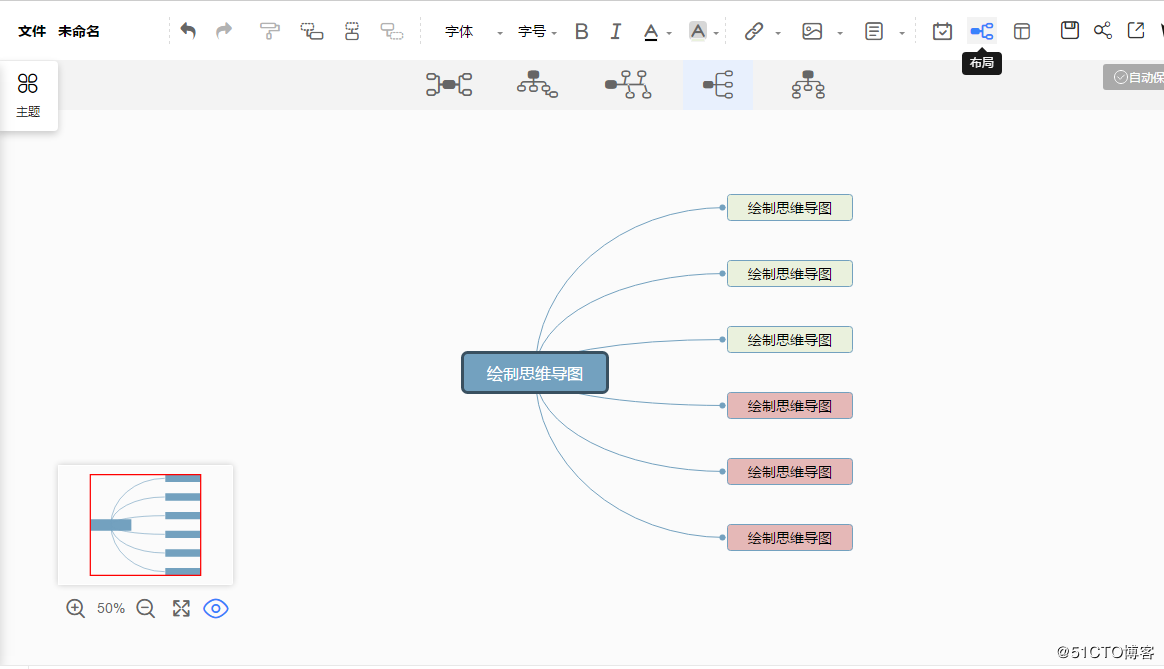This screenshot has height=669, width=1164.
Task: Save the mind map
Action: 1070,30
